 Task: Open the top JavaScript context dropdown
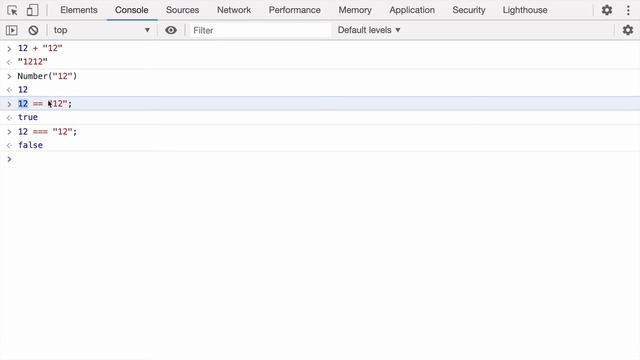(x=102, y=30)
